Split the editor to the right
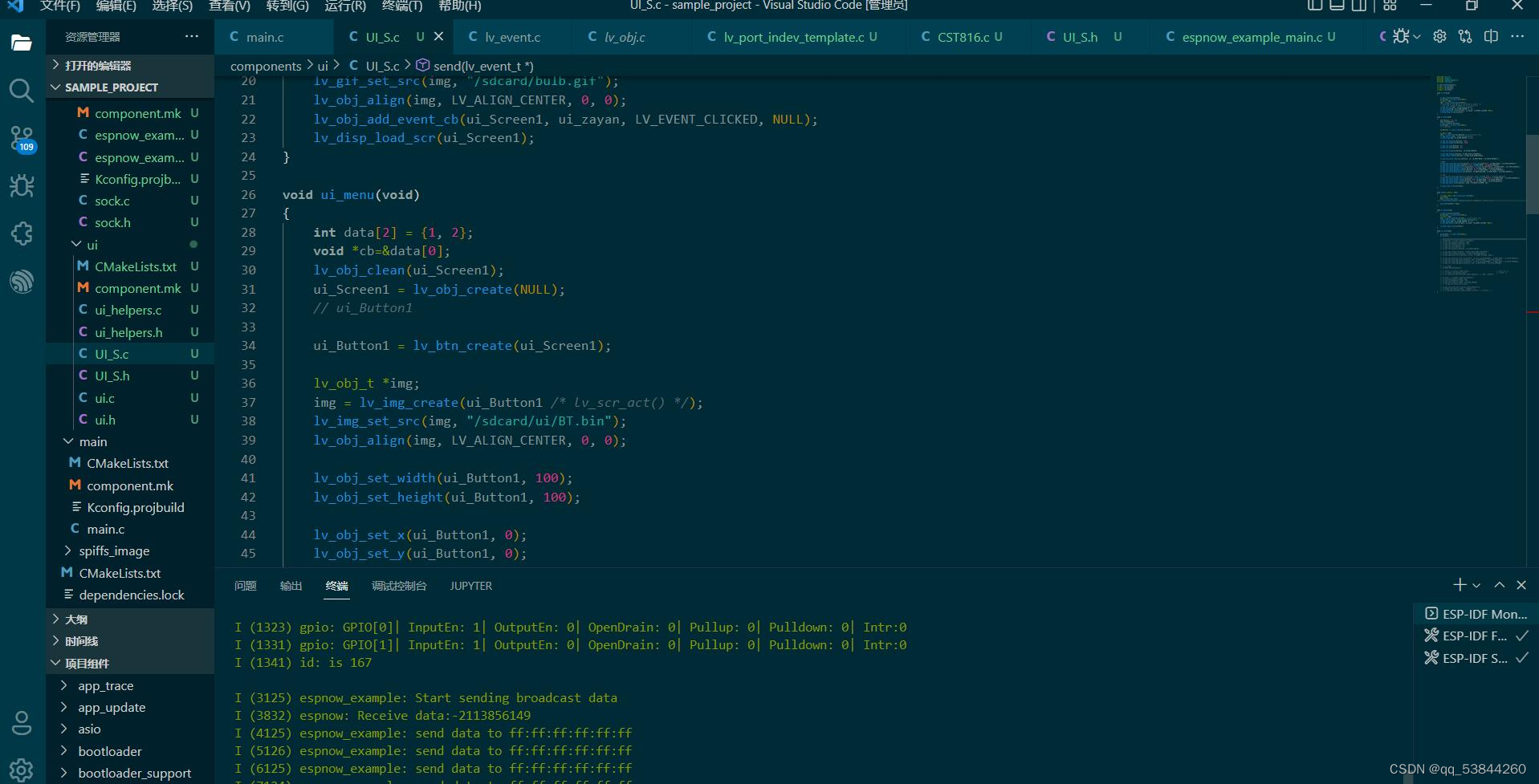The image size is (1539, 784). point(1491,36)
